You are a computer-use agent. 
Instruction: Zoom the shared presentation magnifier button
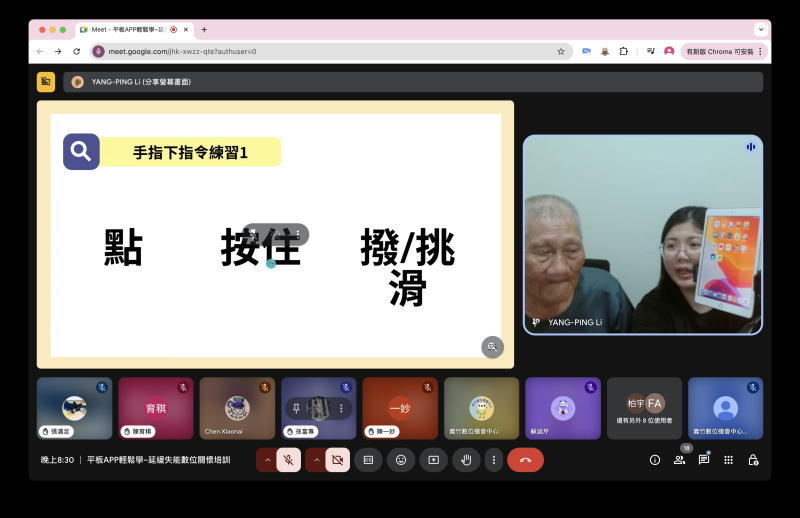coord(492,347)
